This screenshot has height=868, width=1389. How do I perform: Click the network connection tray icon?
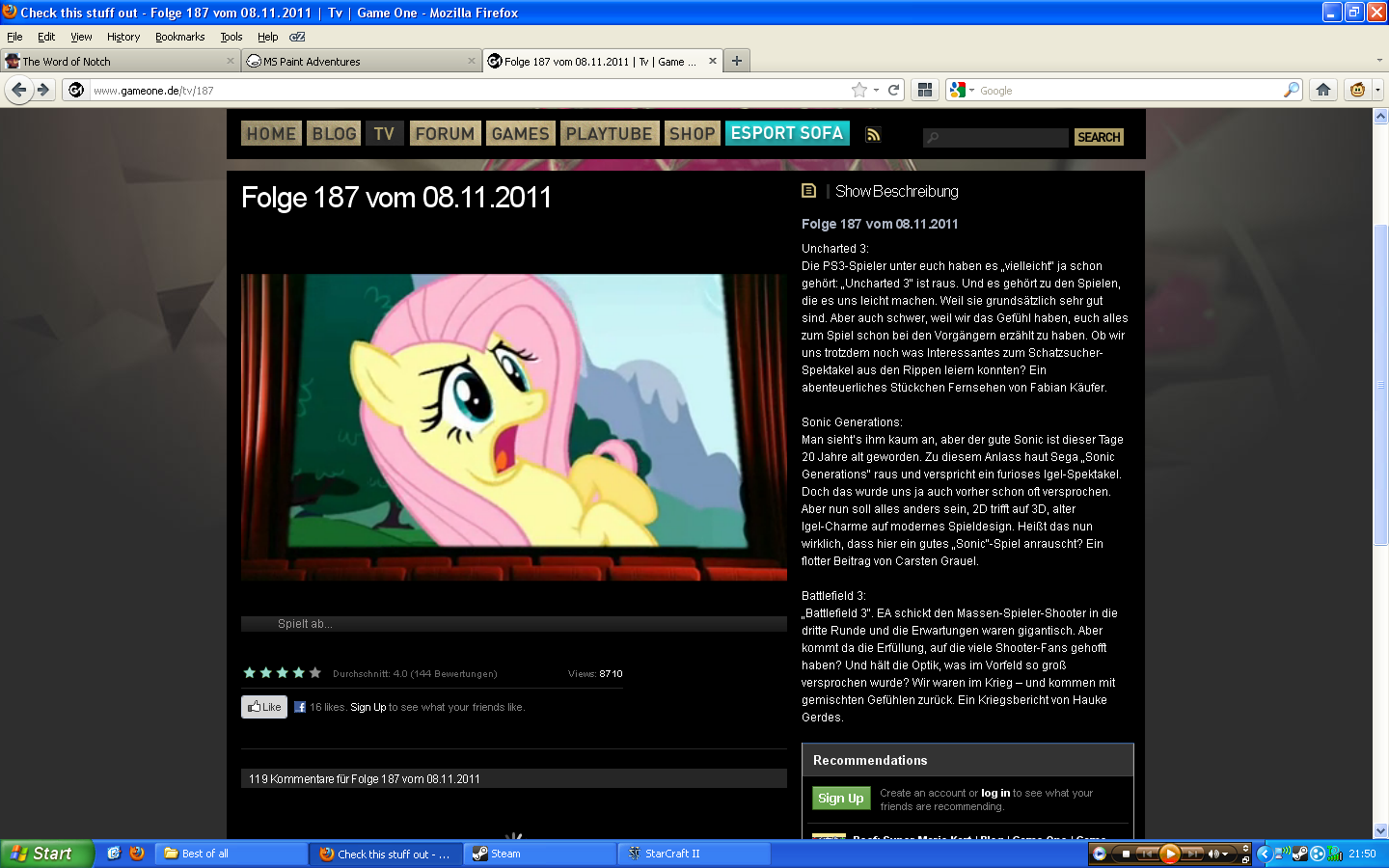[x=1283, y=854]
